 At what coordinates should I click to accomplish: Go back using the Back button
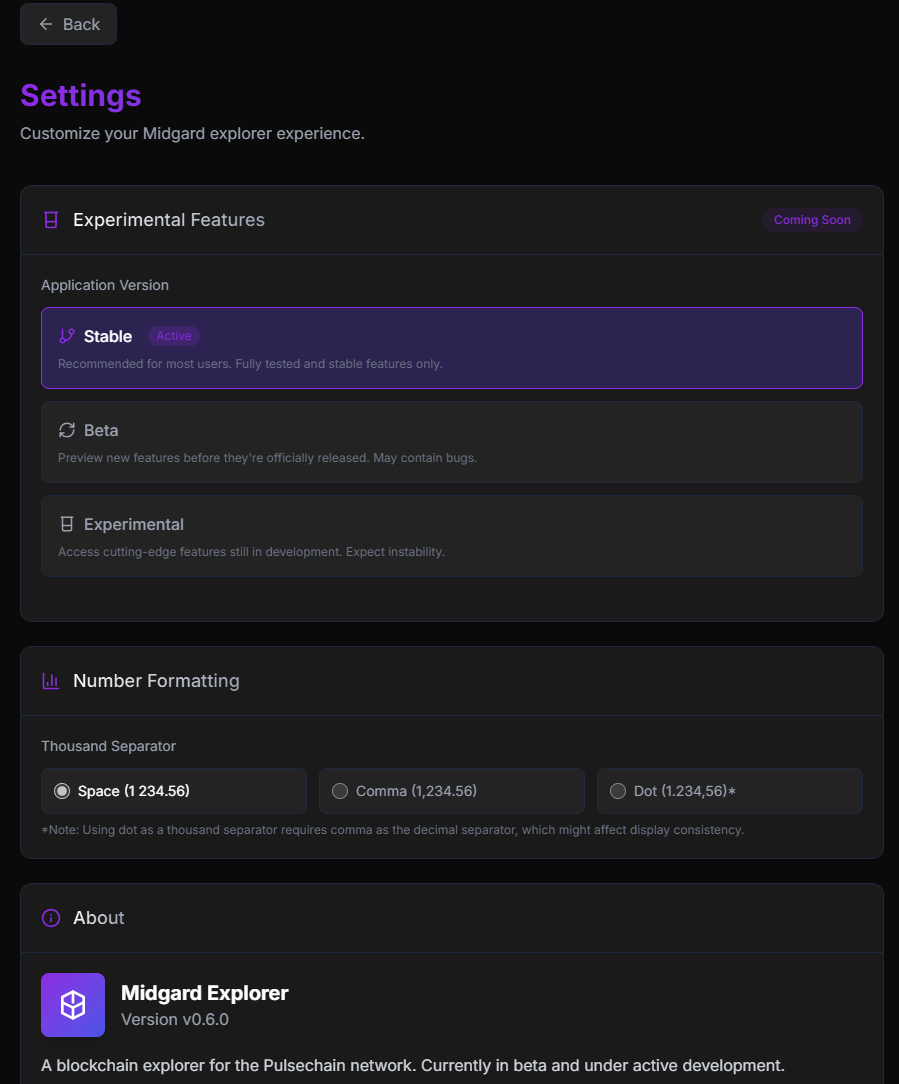tap(68, 24)
